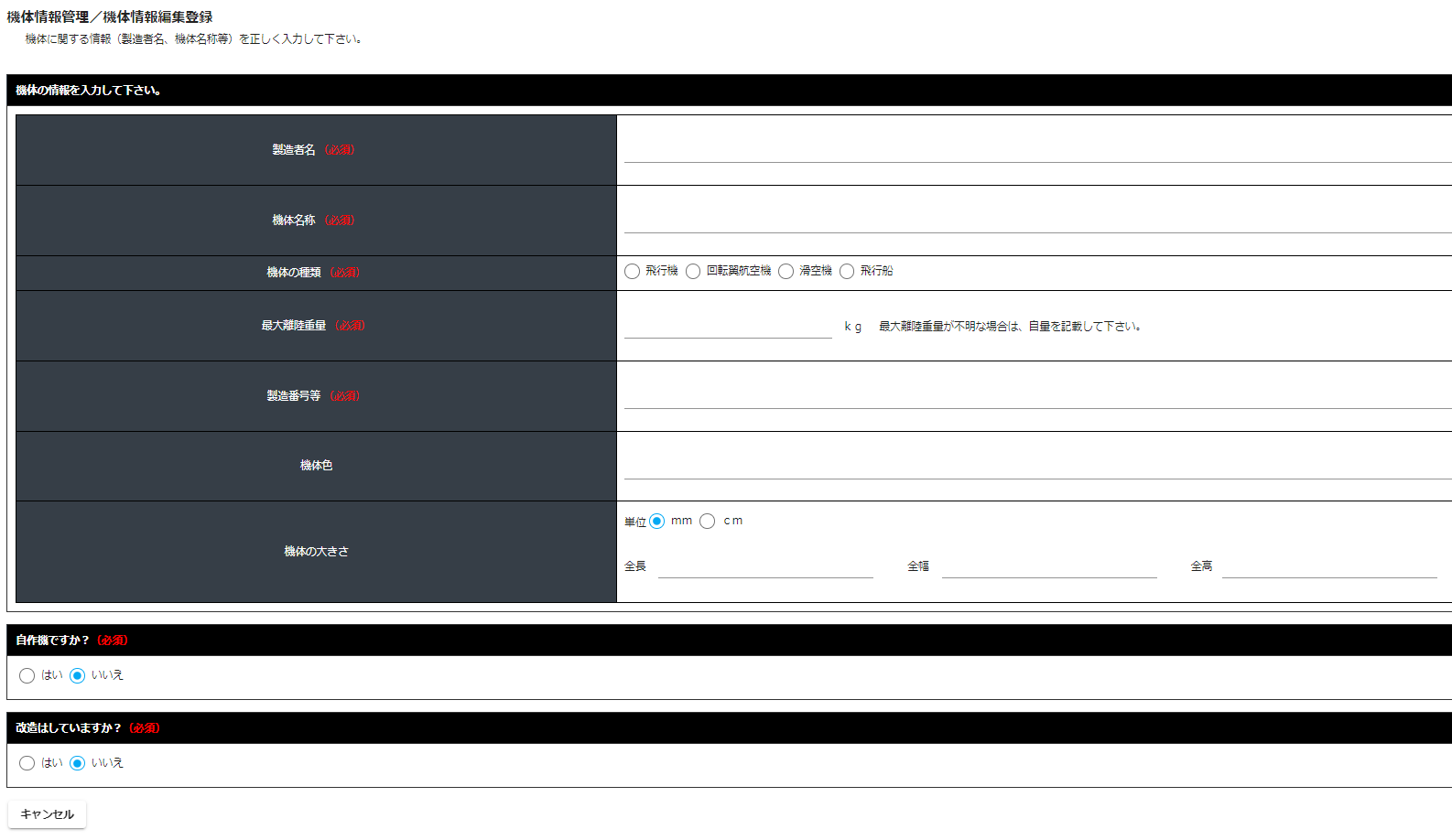Click the 機体色 input field
This screenshot has height=840, width=1452.
pyautogui.click(x=1036, y=466)
